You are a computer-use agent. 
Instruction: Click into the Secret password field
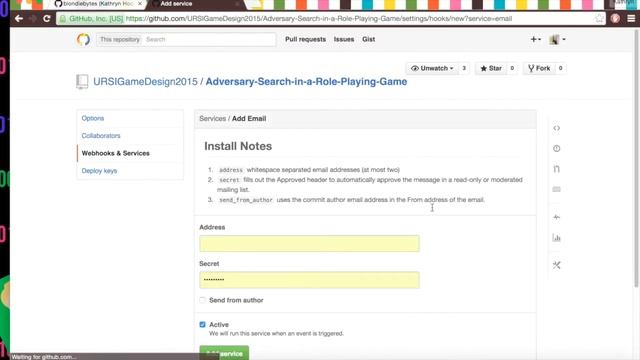click(x=309, y=280)
